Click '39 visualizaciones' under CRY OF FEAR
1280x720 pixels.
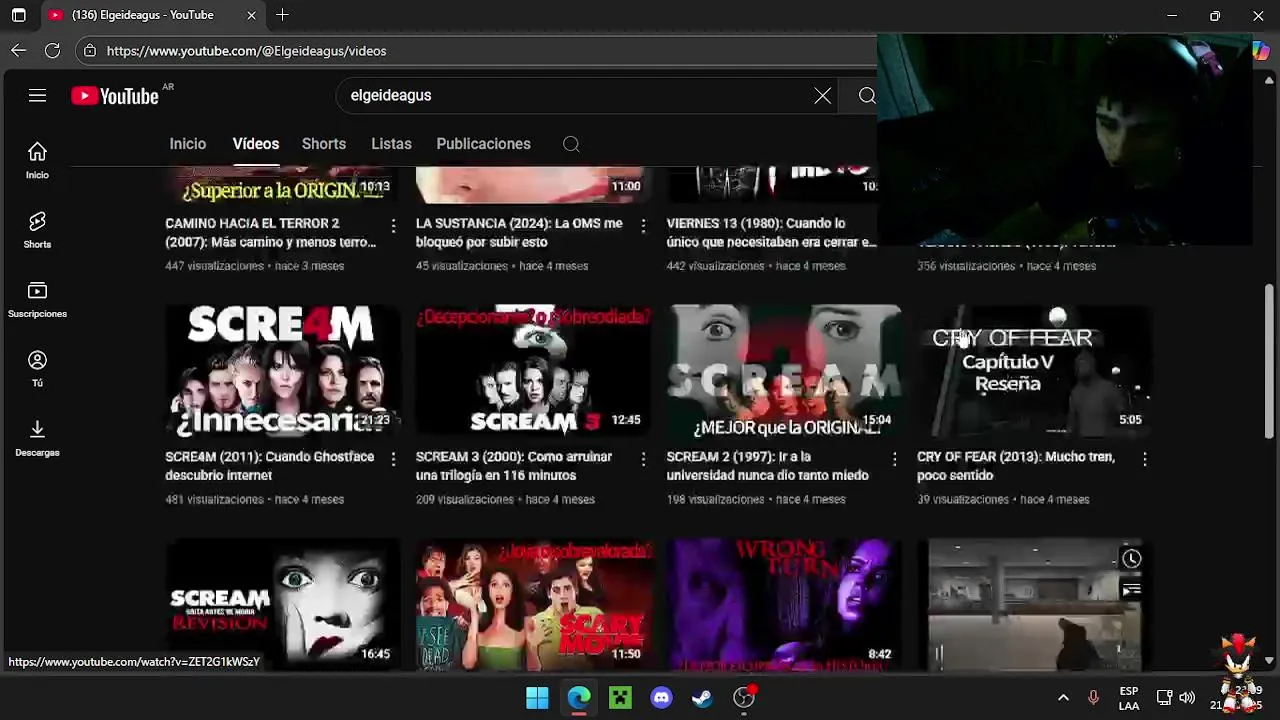coord(963,499)
